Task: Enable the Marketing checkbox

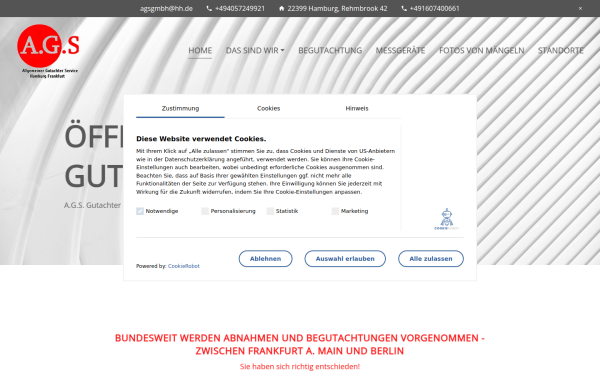Action: point(335,211)
